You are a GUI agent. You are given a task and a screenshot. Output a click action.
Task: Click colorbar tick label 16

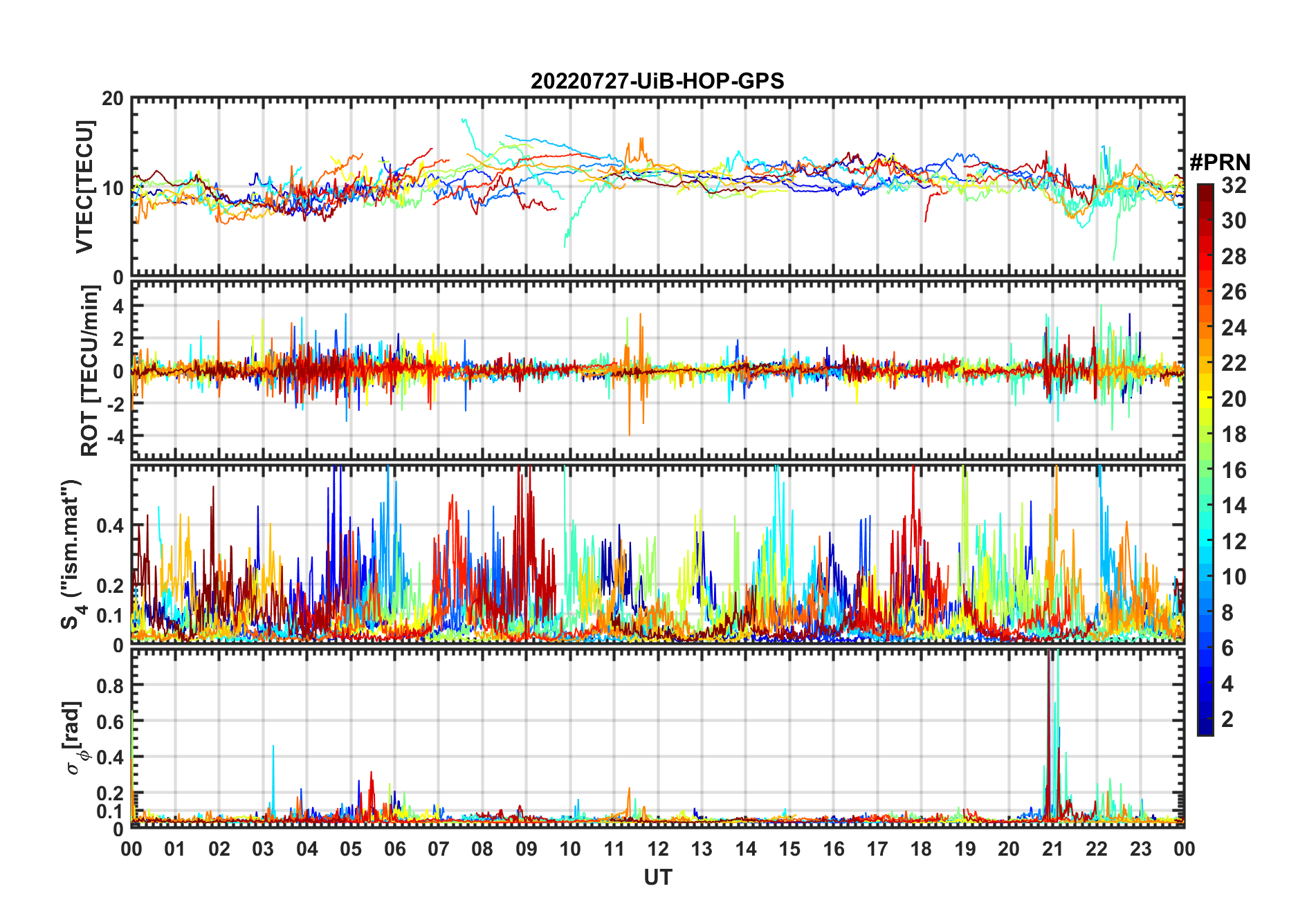[x=1234, y=470]
